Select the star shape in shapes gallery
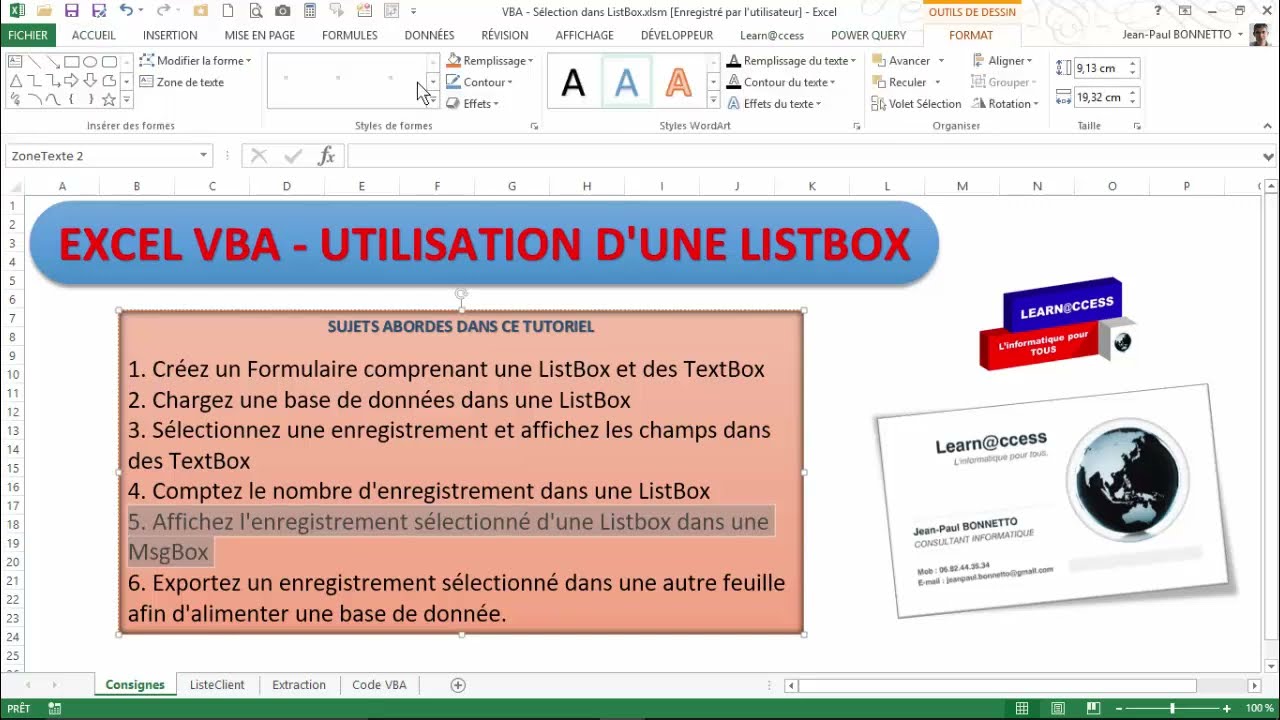Viewport: 1280px width, 720px height. (109, 100)
